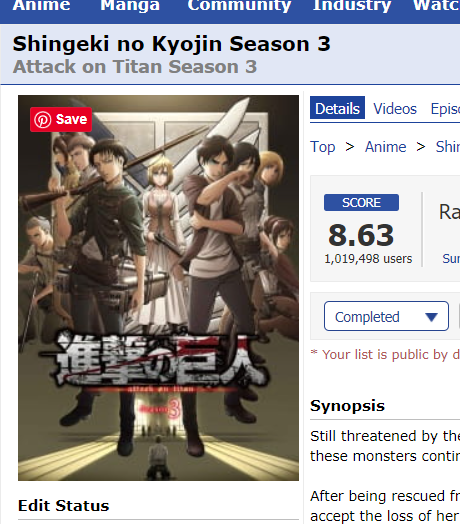Switch to the Episodes tab
The image size is (460, 524).
445,109
